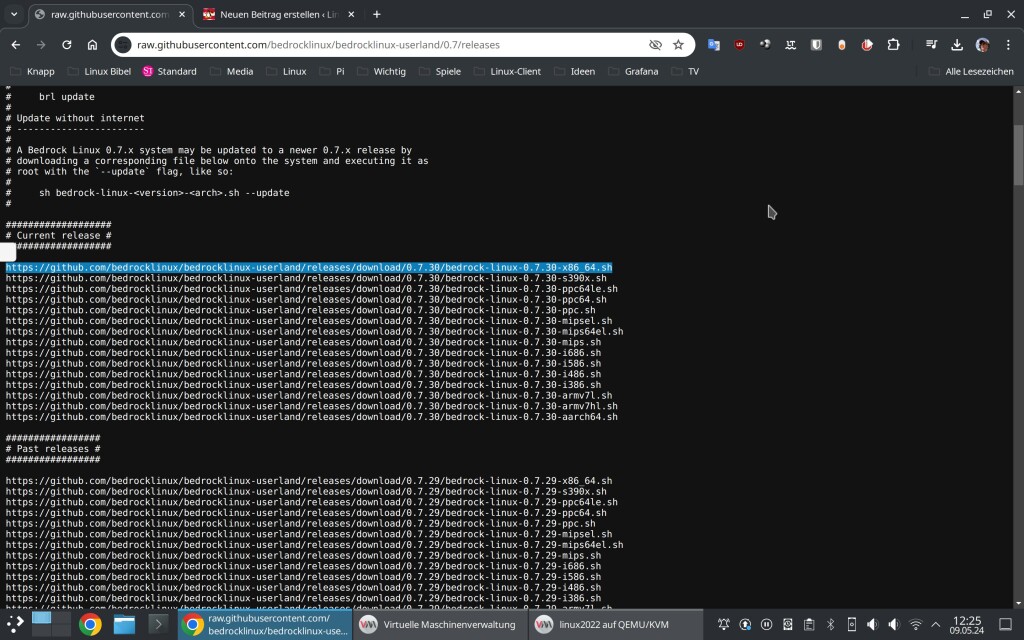This screenshot has height=640, width=1024.
Task: Open the clipboard tray icon
Action: point(808,624)
